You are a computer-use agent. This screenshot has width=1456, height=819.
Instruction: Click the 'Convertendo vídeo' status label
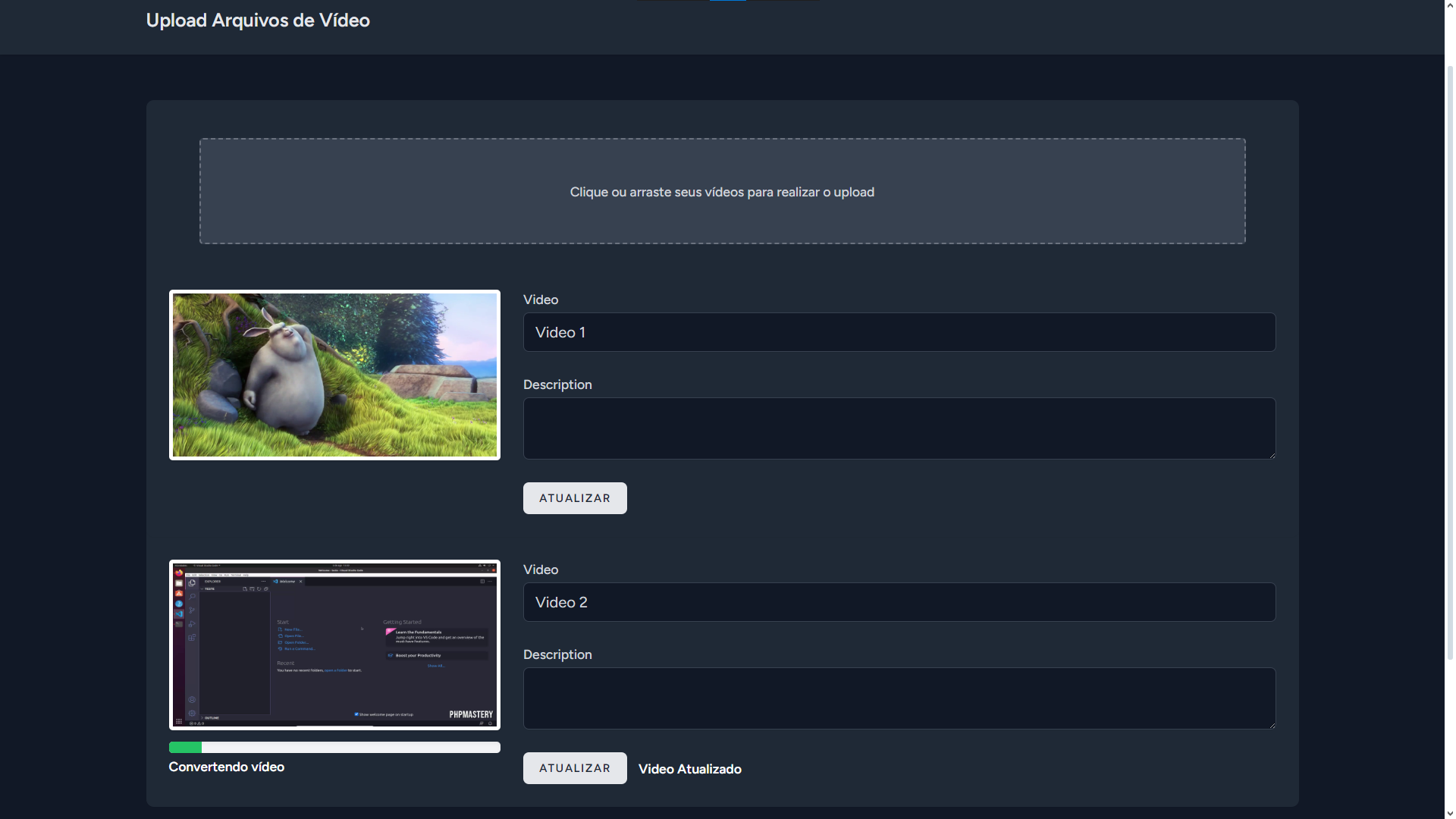click(226, 767)
